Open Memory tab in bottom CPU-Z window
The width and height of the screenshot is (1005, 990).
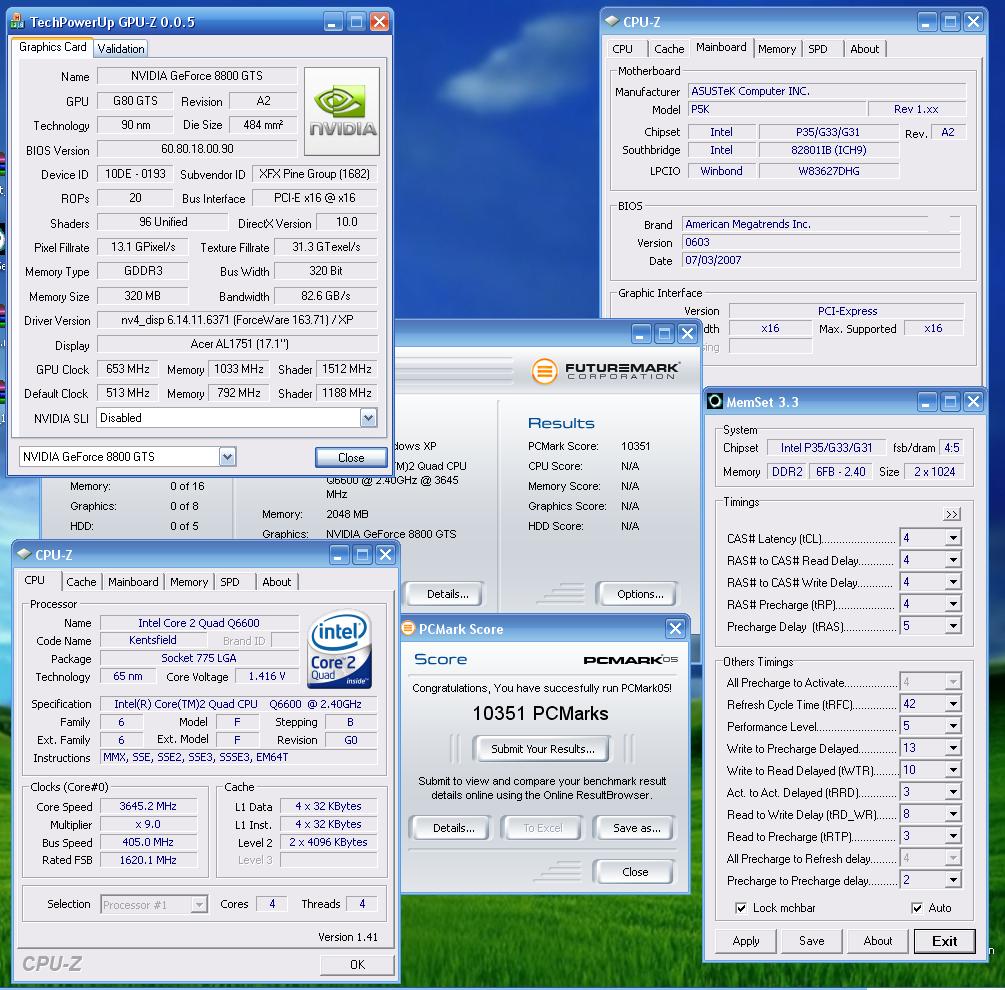click(189, 582)
